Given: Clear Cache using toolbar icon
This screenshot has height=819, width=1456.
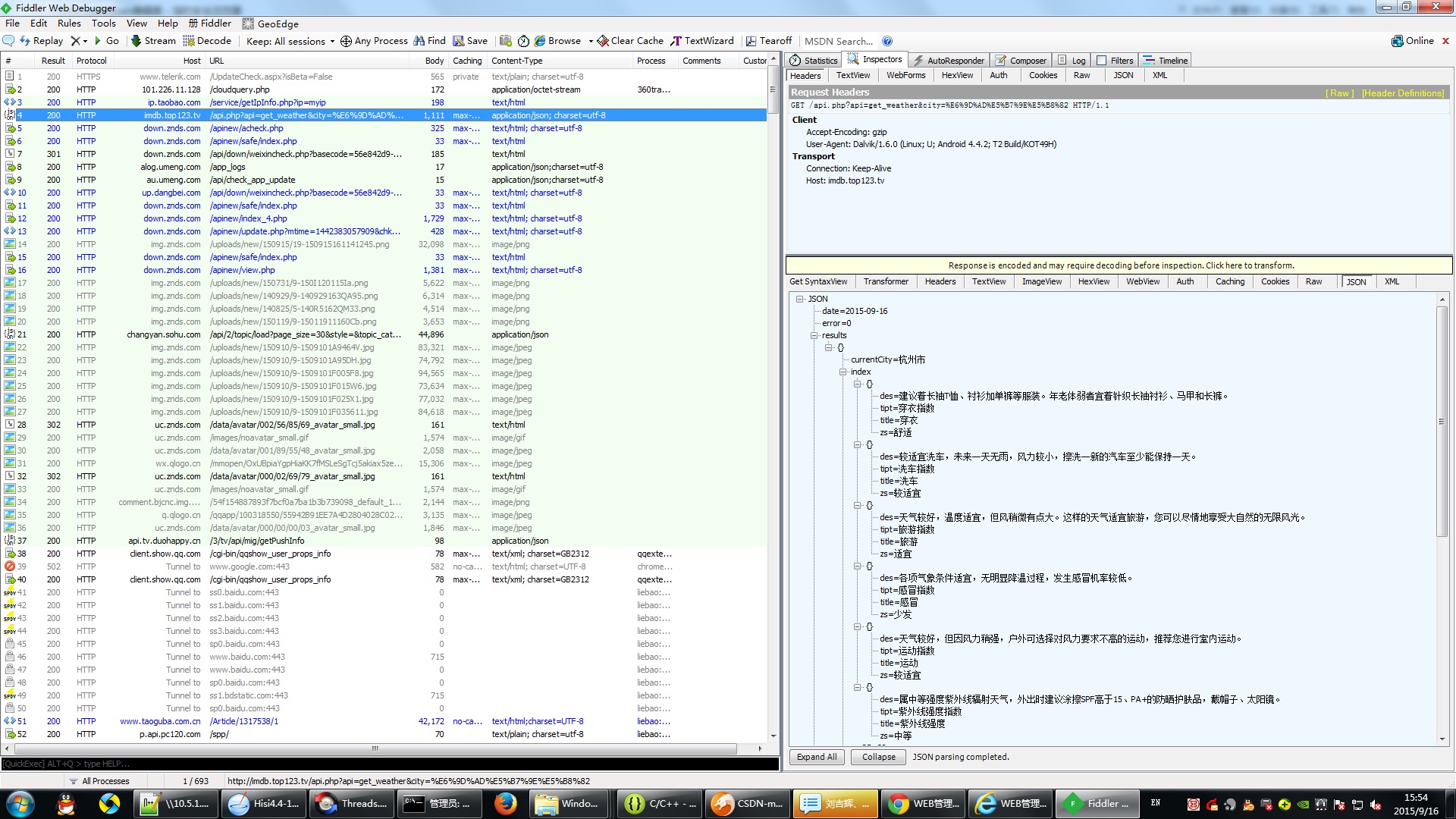Looking at the screenshot, I should [x=630, y=41].
